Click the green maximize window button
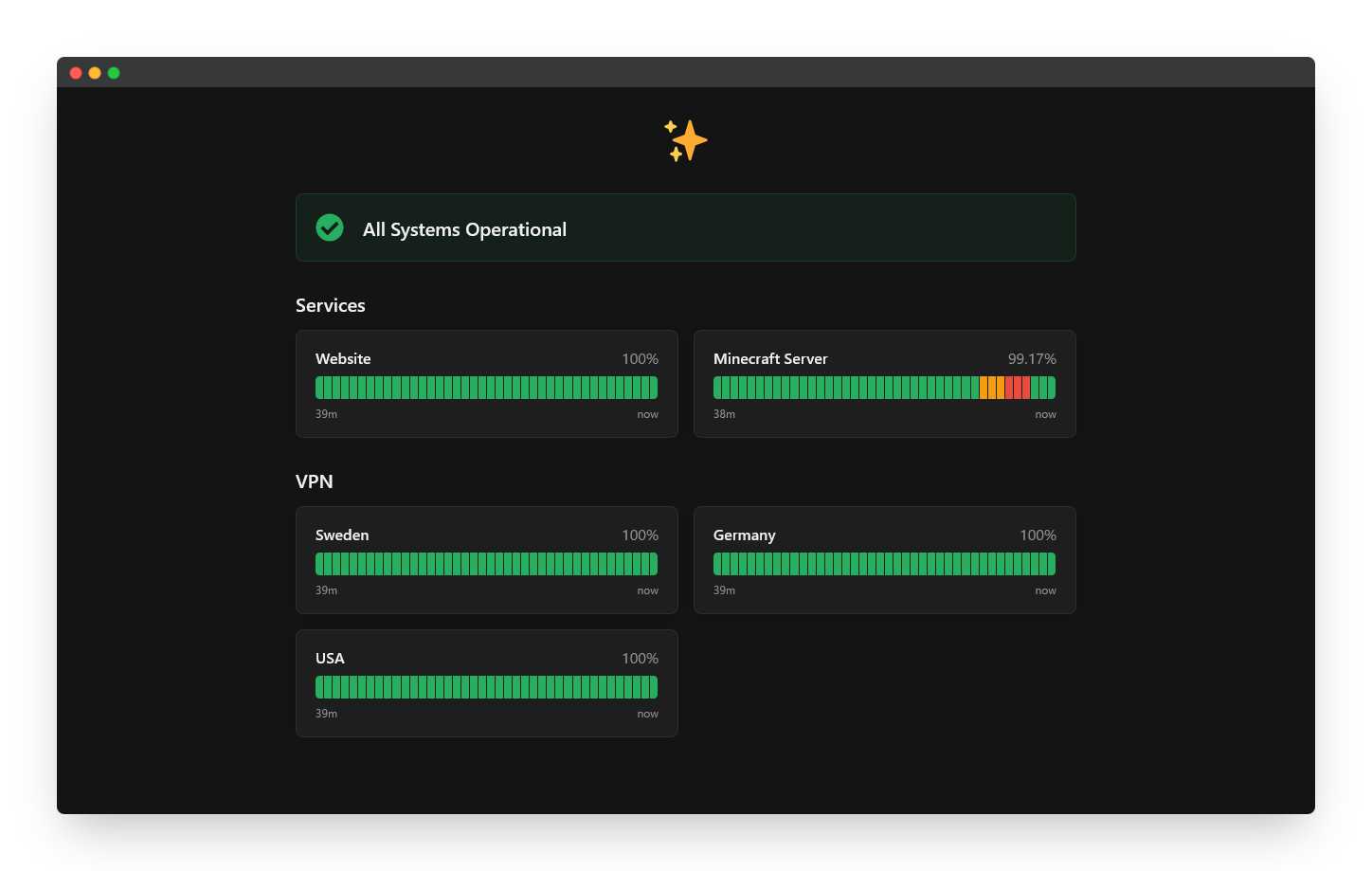The image size is (1372, 871). (x=114, y=73)
